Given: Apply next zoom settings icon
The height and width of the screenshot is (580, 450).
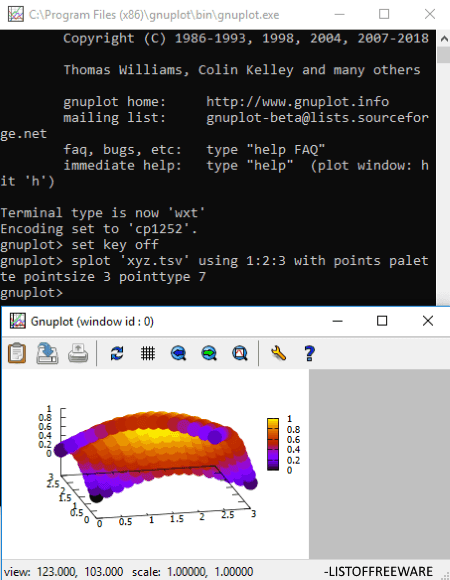Looking at the screenshot, I should (x=209, y=353).
